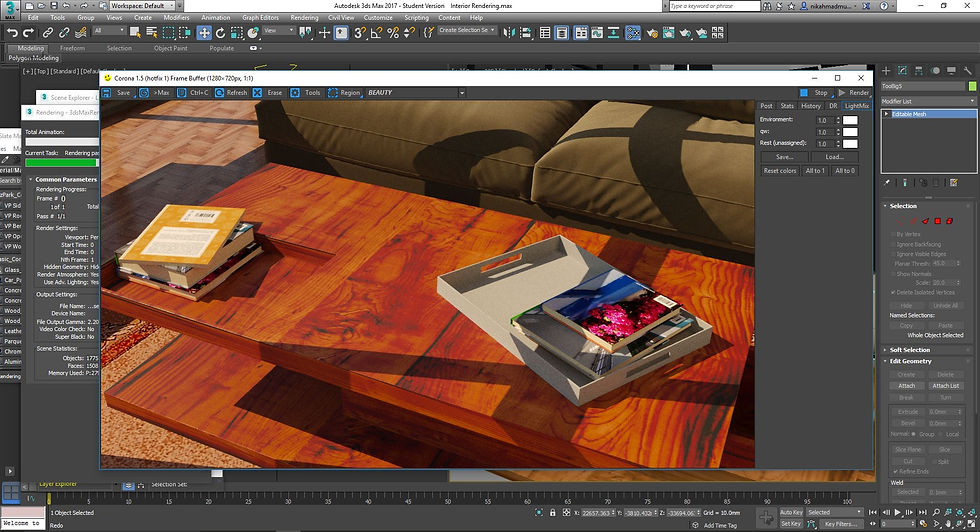Select Polygon sub-object level icon
Image resolution: width=980 pixels, height=532 pixels.
pos(938,221)
